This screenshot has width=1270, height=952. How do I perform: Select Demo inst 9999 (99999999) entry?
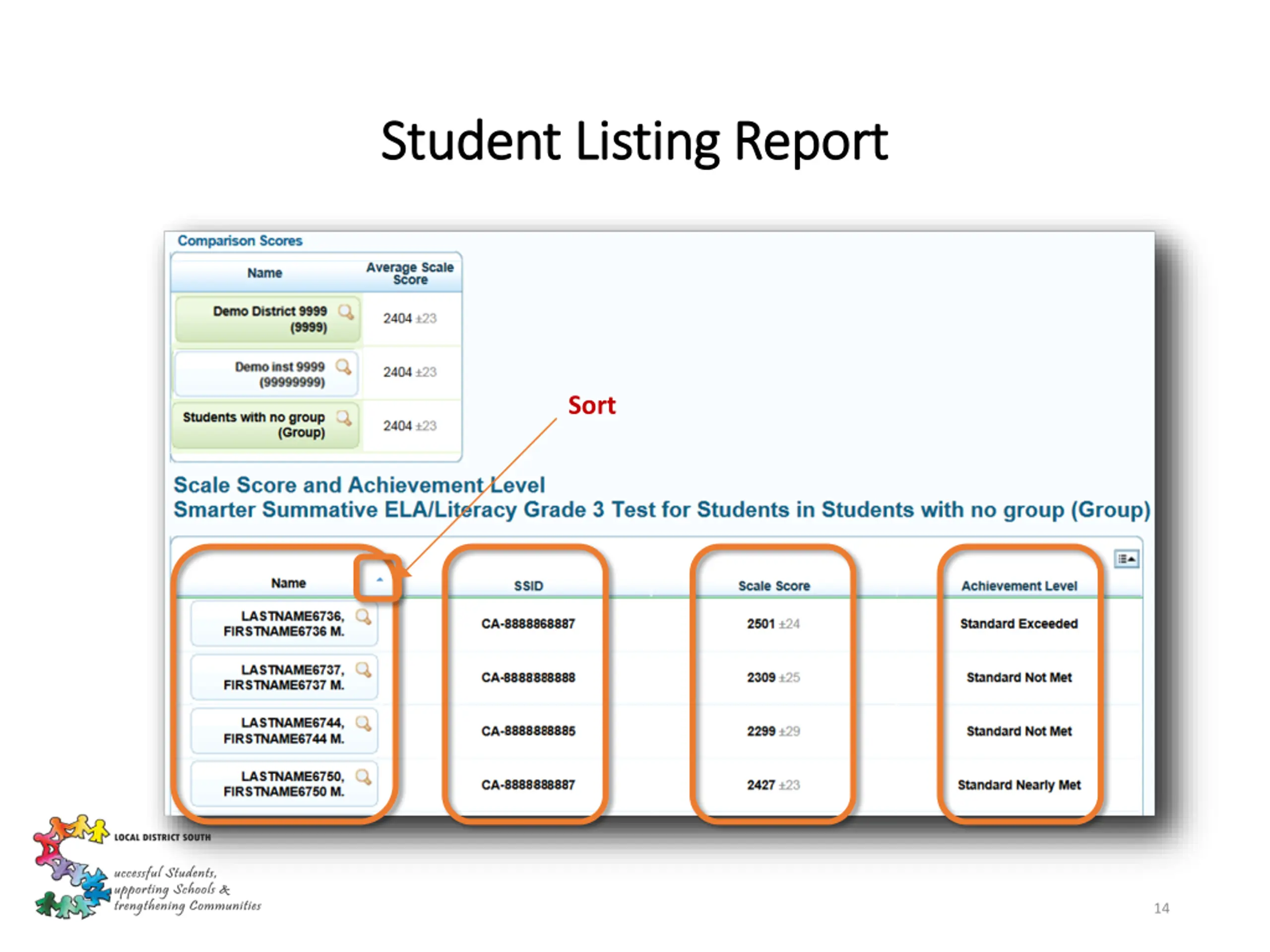(266, 374)
